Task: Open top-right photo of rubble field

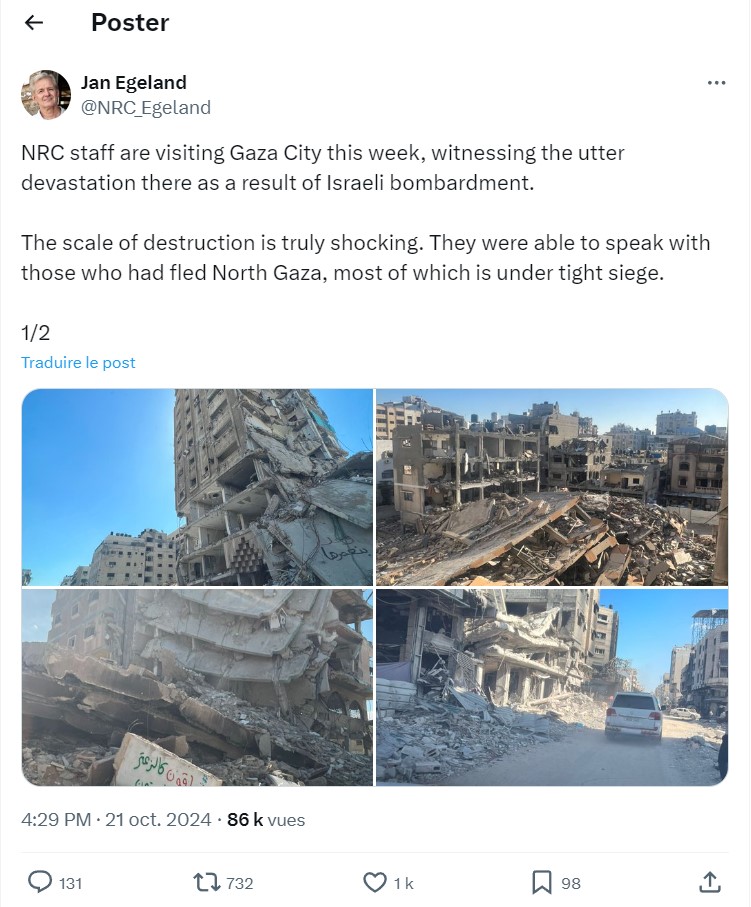Action: (552, 487)
